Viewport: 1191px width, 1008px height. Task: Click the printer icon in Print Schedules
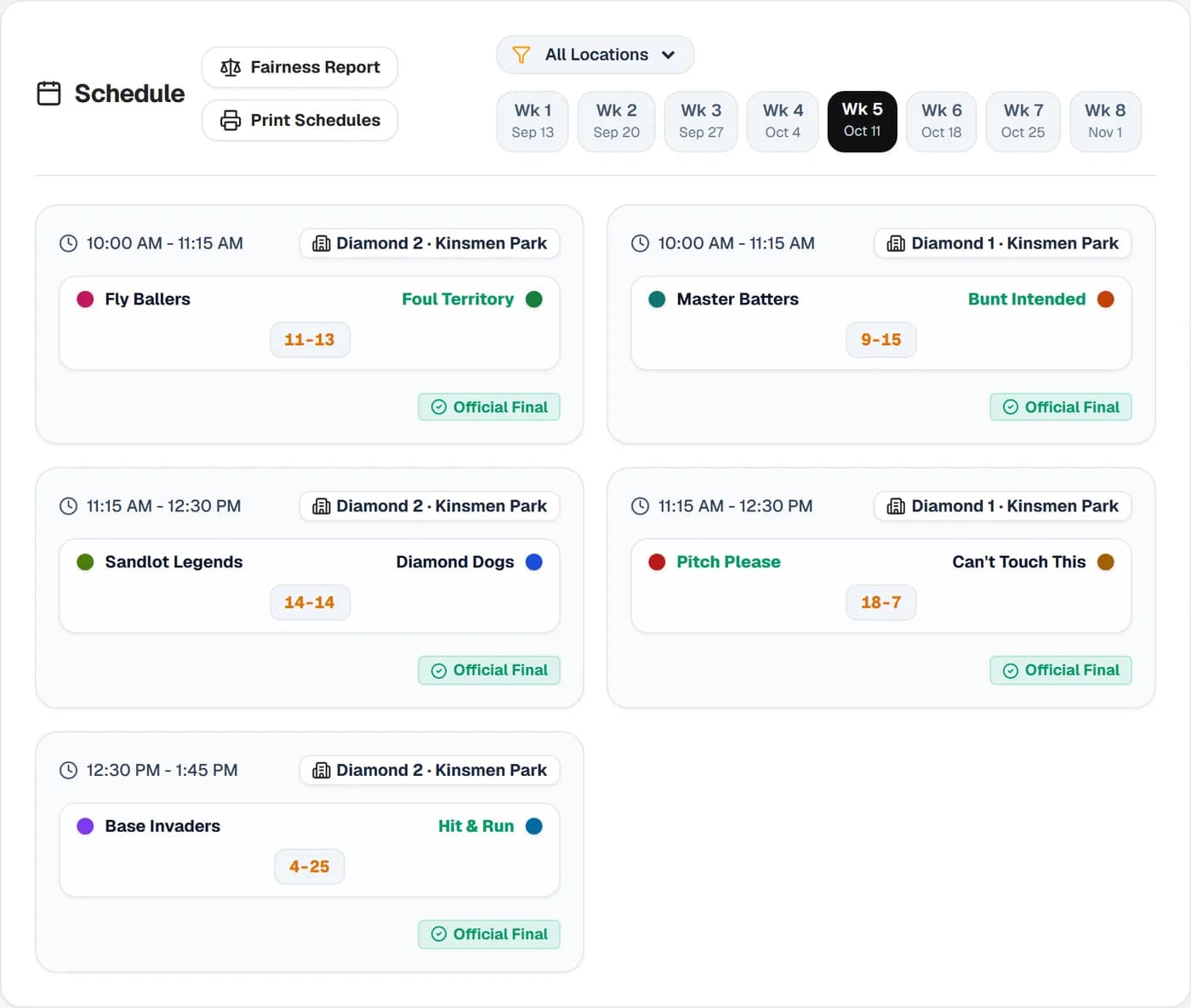pos(231,120)
